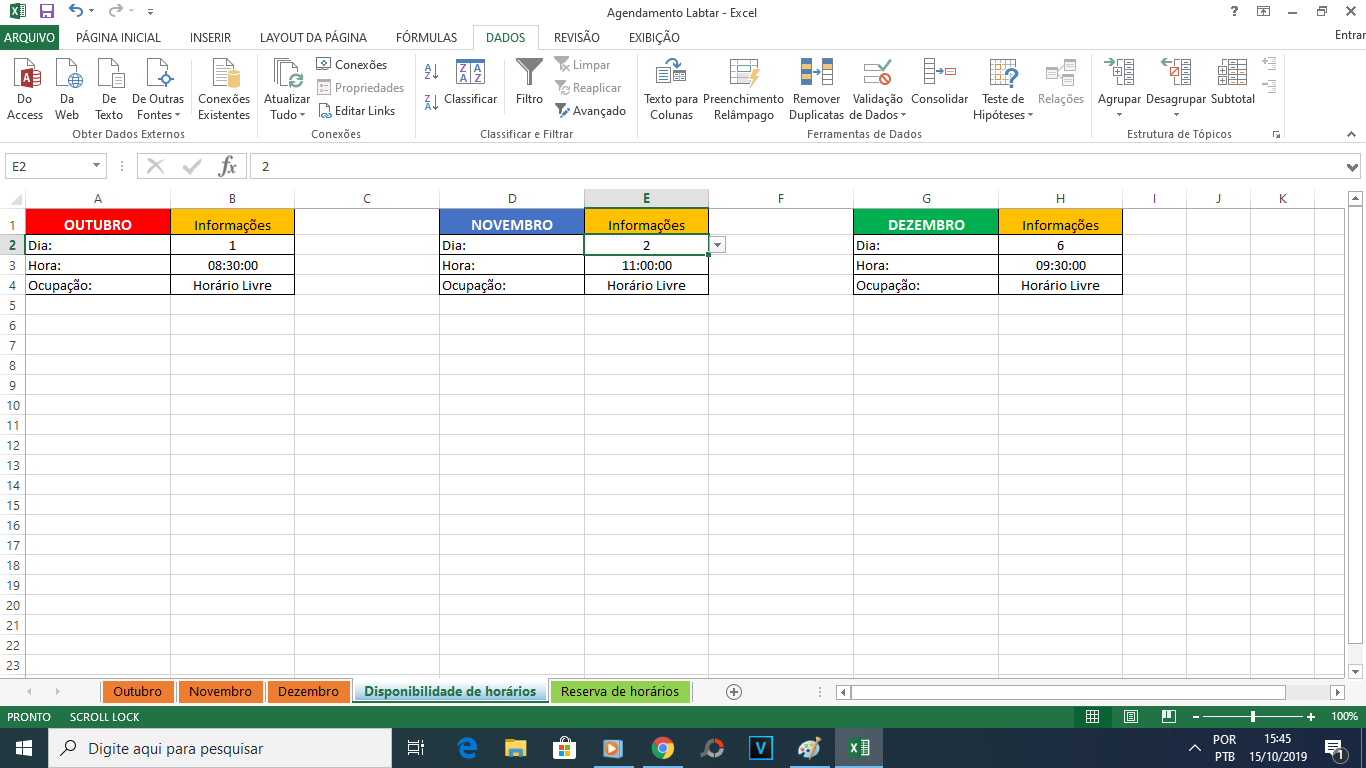The image size is (1366, 768).
Task: Toggle the Filtro filter
Action: (x=529, y=82)
